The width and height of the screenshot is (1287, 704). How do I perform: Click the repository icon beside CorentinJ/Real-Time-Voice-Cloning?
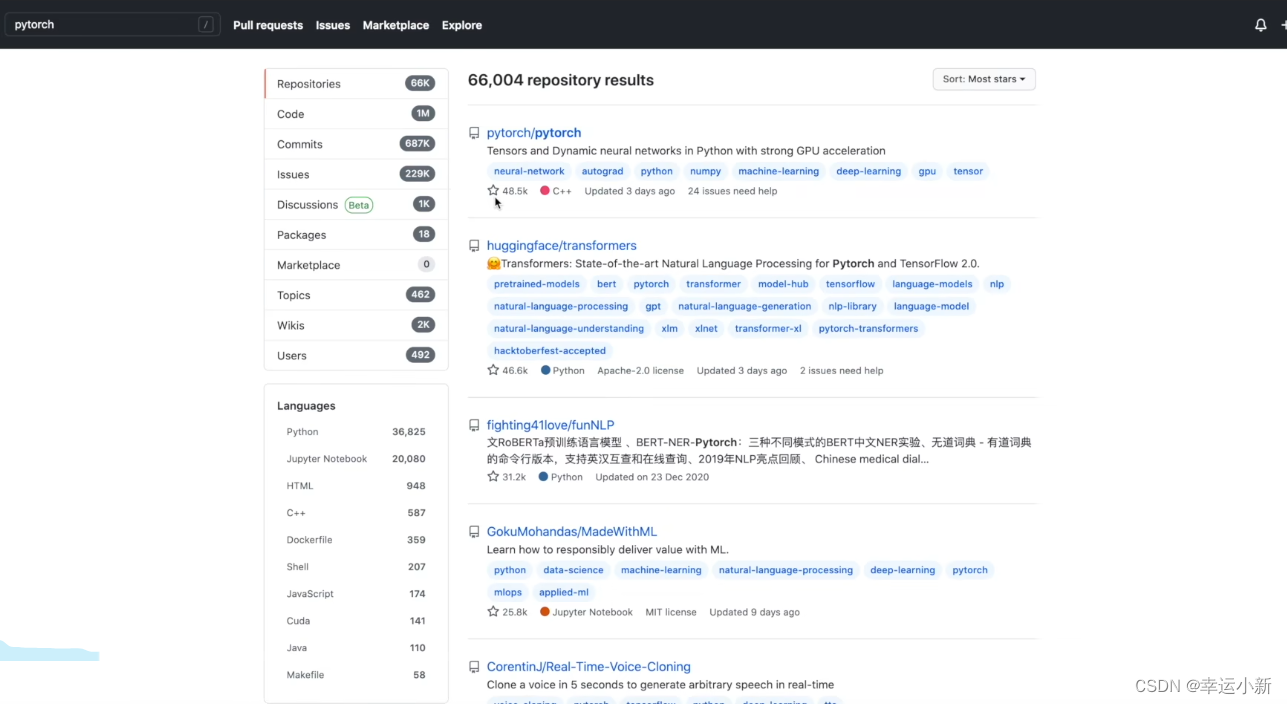(x=474, y=667)
